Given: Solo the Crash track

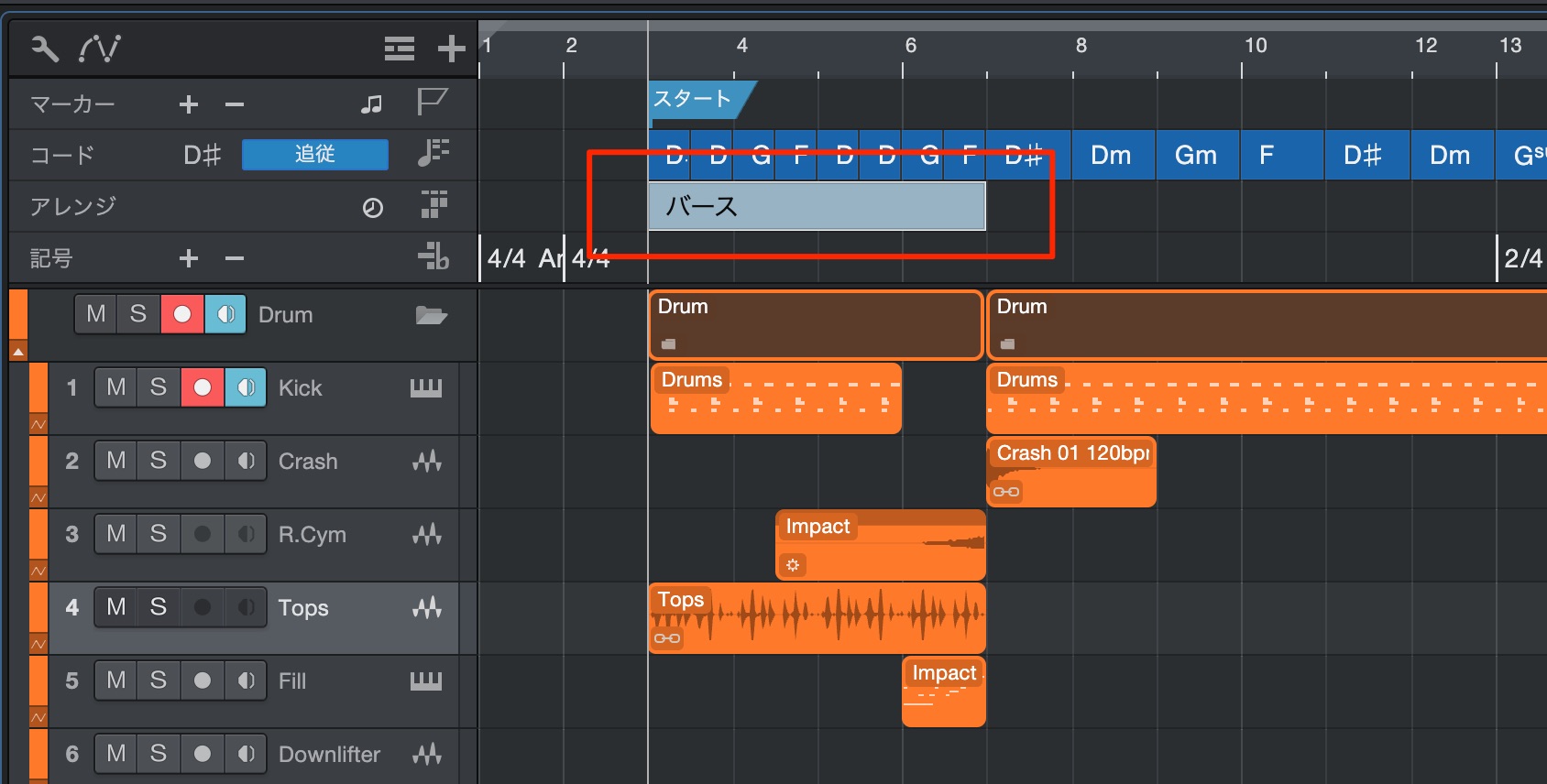Looking at the screenshot, I should (x=159, y=461).
